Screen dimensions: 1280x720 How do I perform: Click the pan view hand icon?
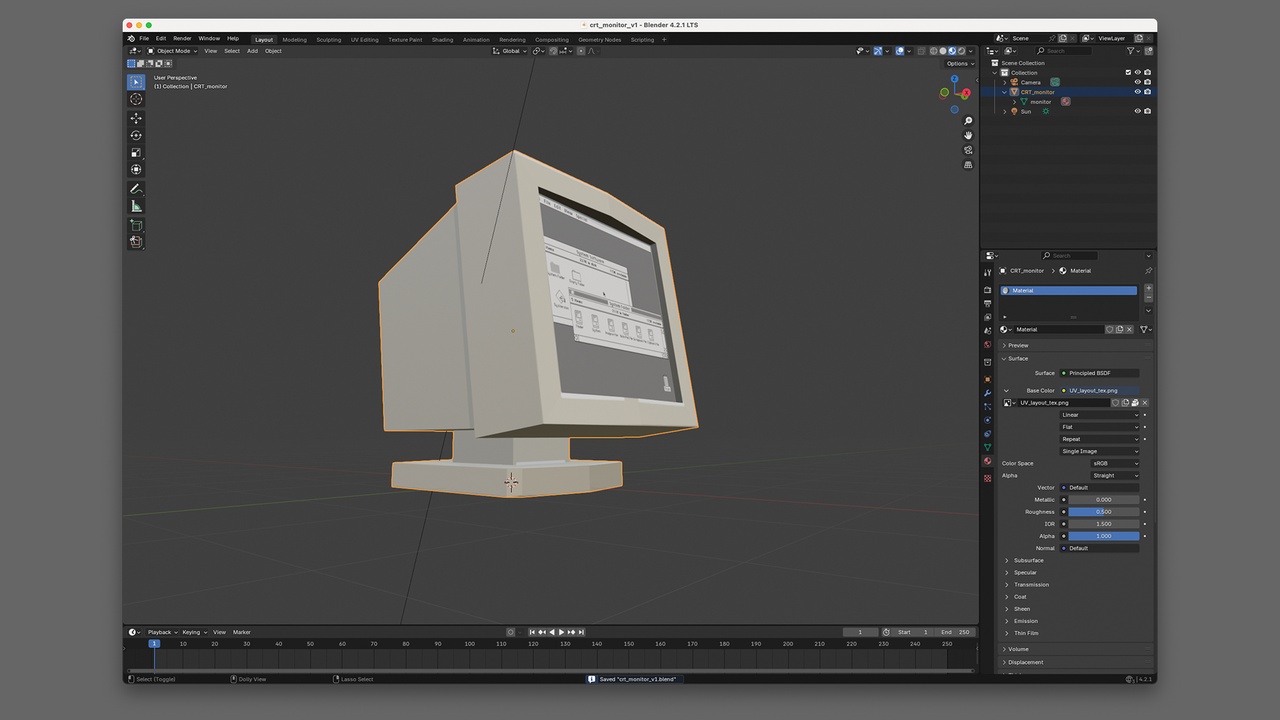(x=968, y=135)
